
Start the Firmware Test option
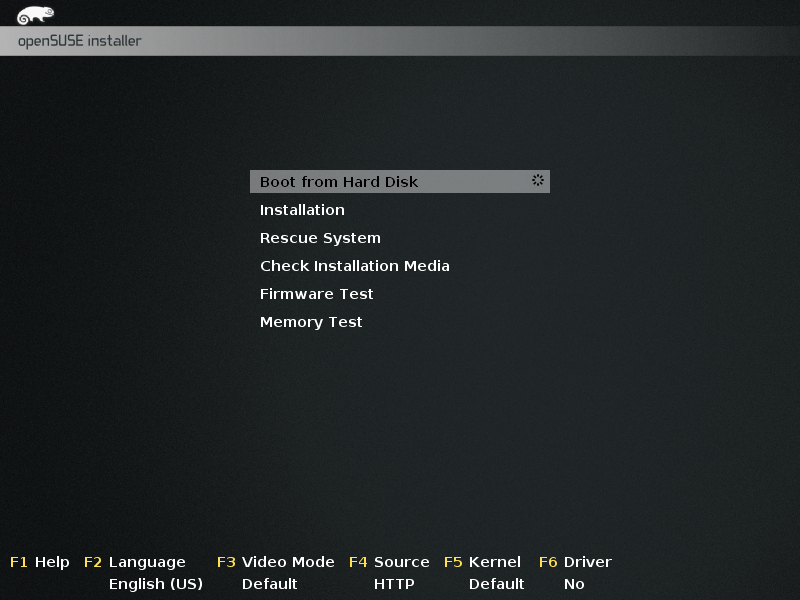tap(316, 294)
